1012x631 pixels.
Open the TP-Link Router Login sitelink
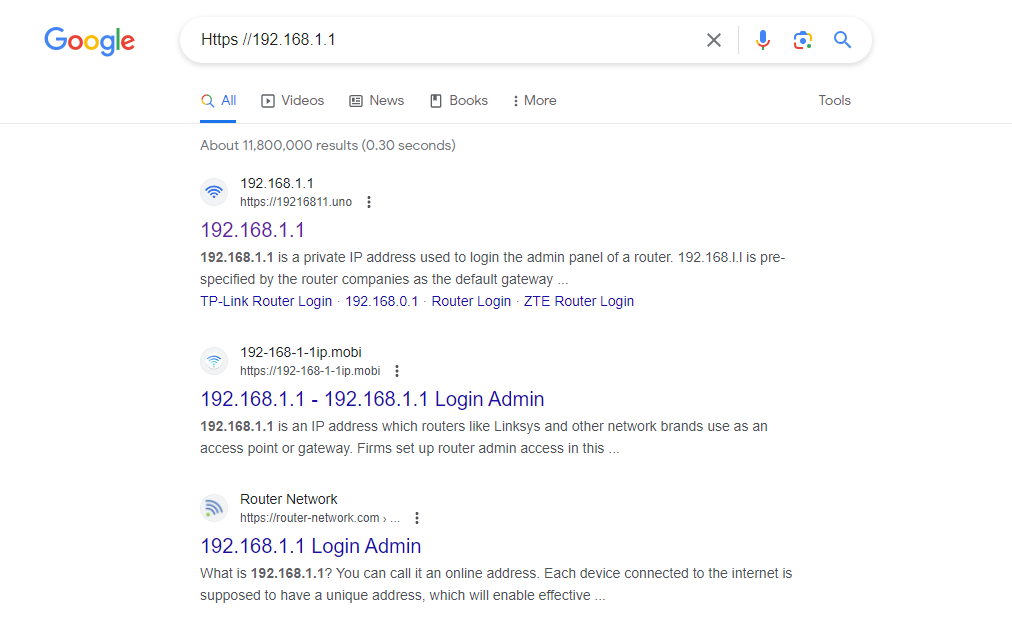[x=266, y=301]
